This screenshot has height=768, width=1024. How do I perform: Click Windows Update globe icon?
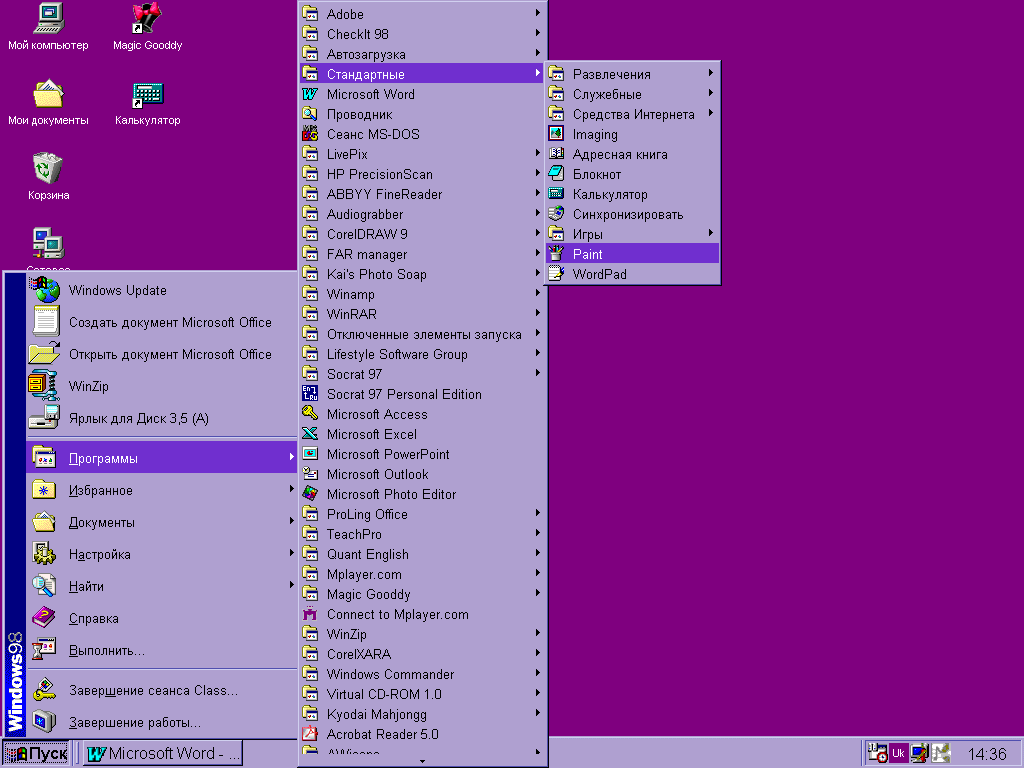44,290
